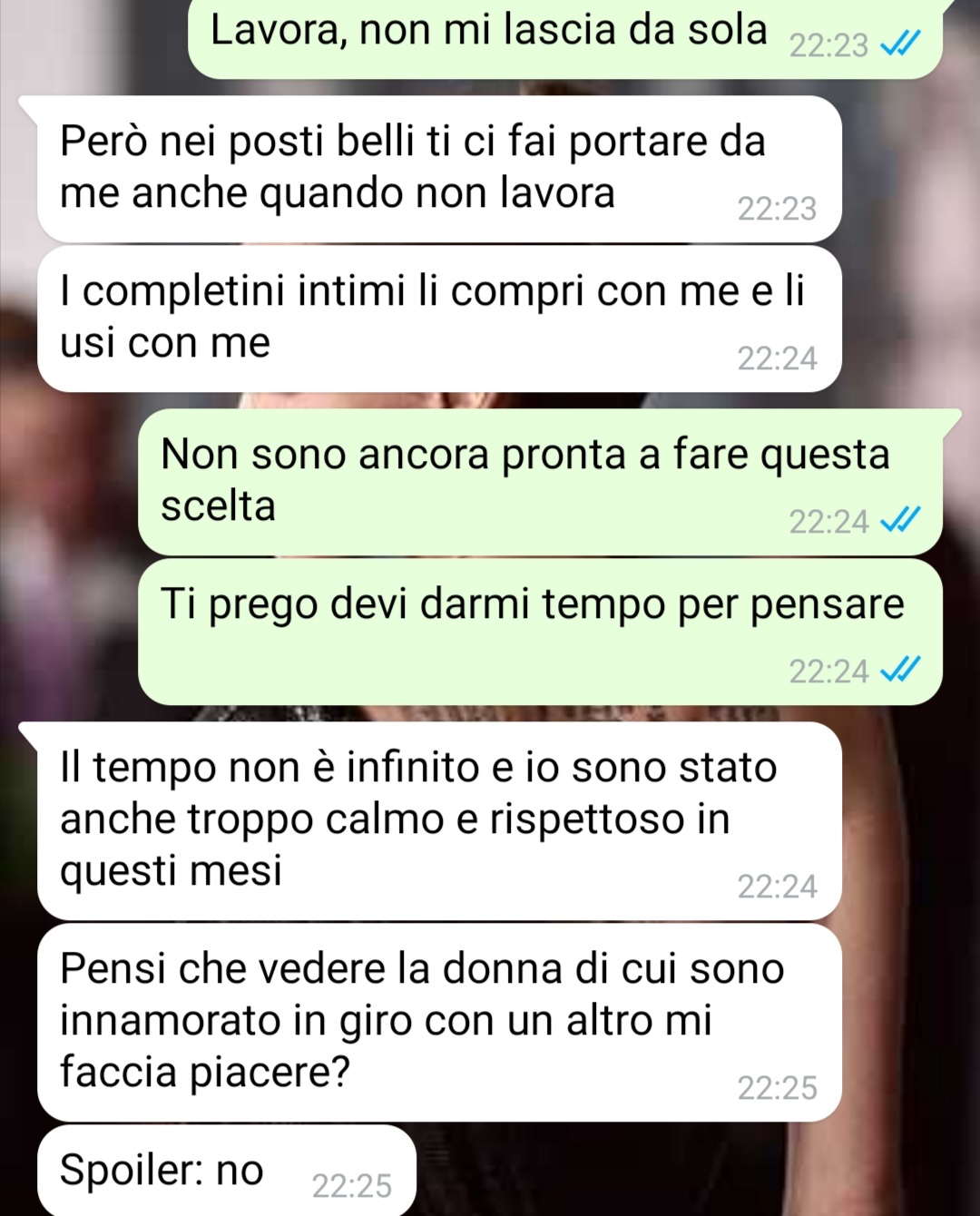
Task: Tap the double-check icon on "Ti prego devi darmi tempo"
Action: click(901, 670)
